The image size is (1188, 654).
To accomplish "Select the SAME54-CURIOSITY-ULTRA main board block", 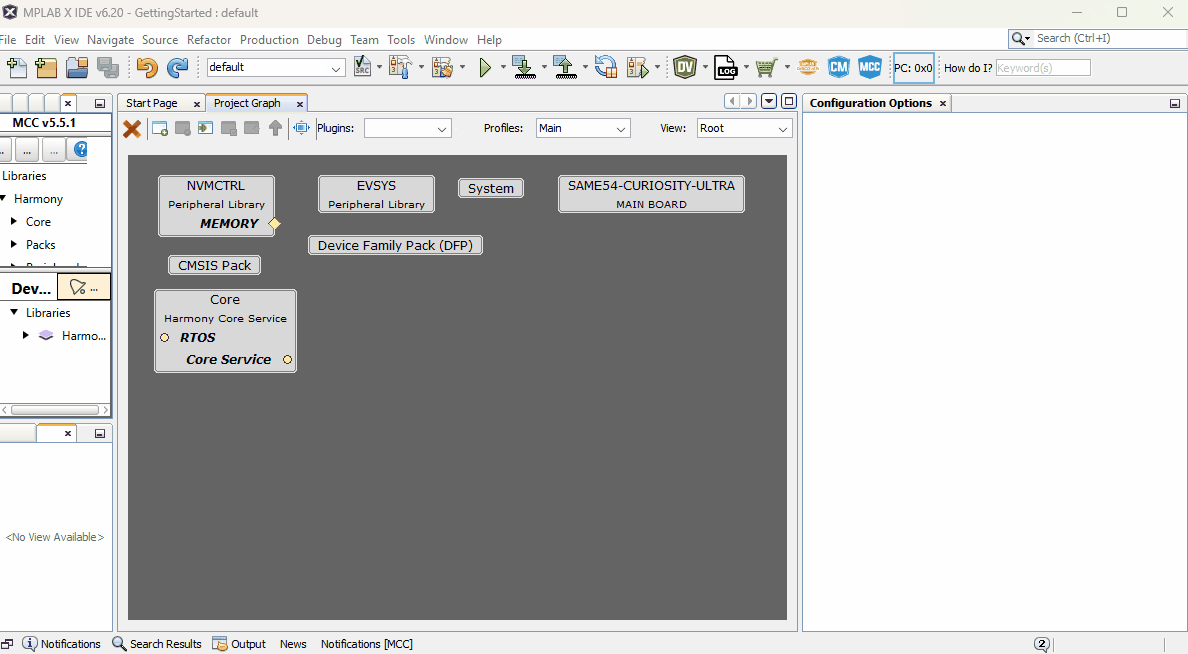I will (652, 194).
